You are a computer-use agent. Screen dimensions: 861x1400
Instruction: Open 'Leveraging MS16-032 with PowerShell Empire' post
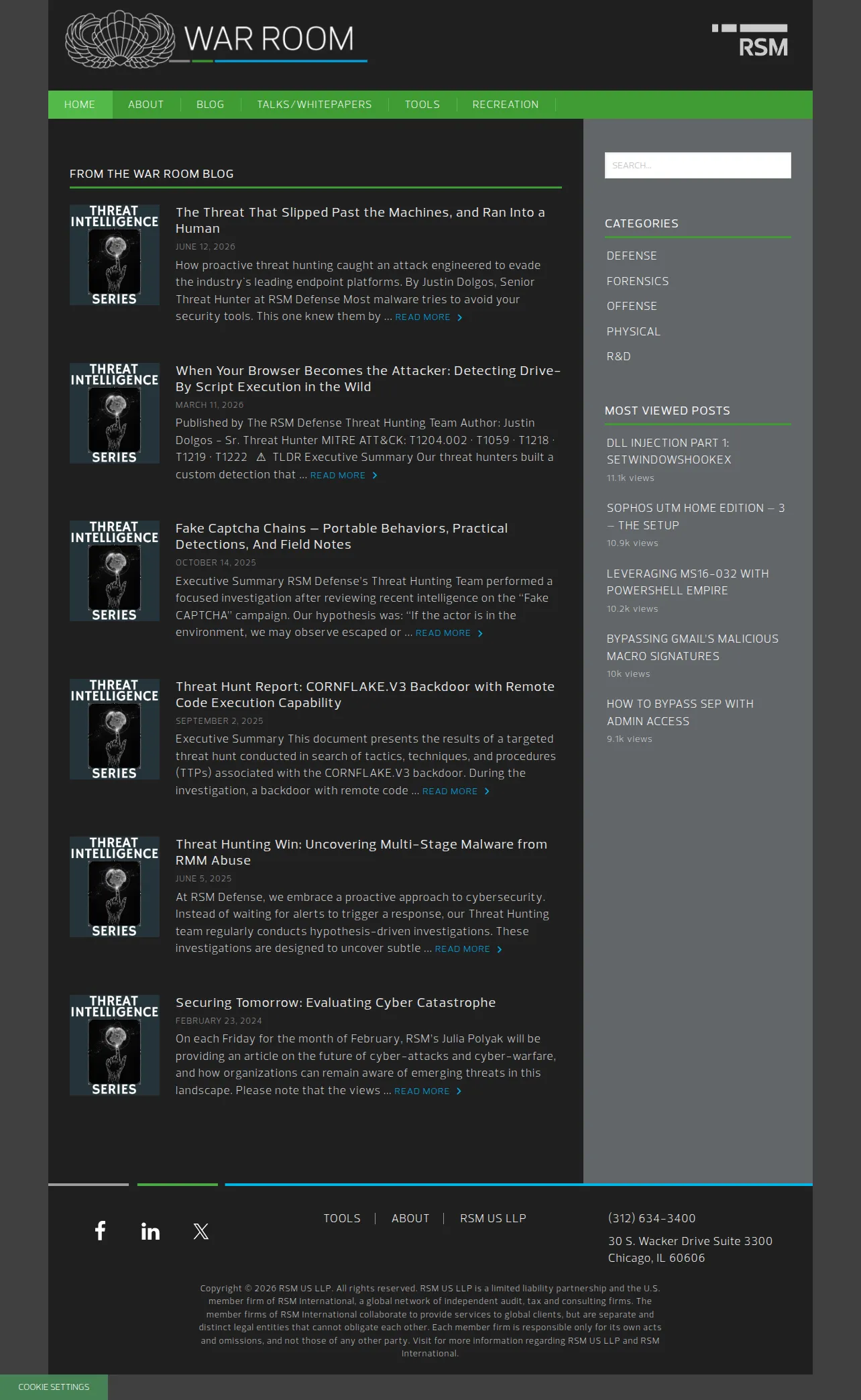click(x=688, y=582)
